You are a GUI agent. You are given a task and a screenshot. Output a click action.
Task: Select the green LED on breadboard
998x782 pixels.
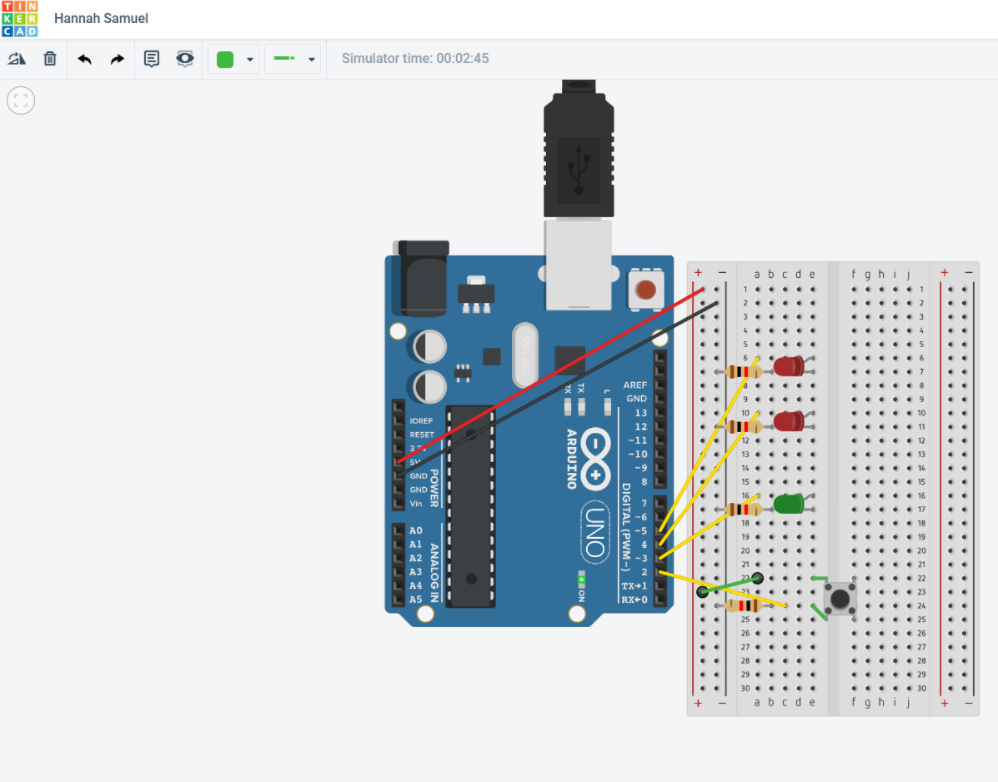tap(789, 503)
